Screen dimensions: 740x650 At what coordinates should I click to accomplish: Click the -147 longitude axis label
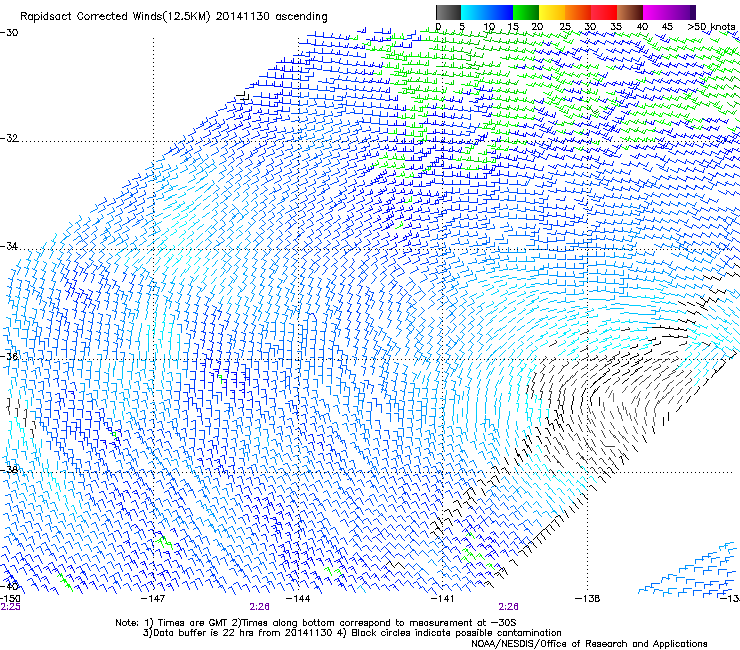click(x=153, y=599)
